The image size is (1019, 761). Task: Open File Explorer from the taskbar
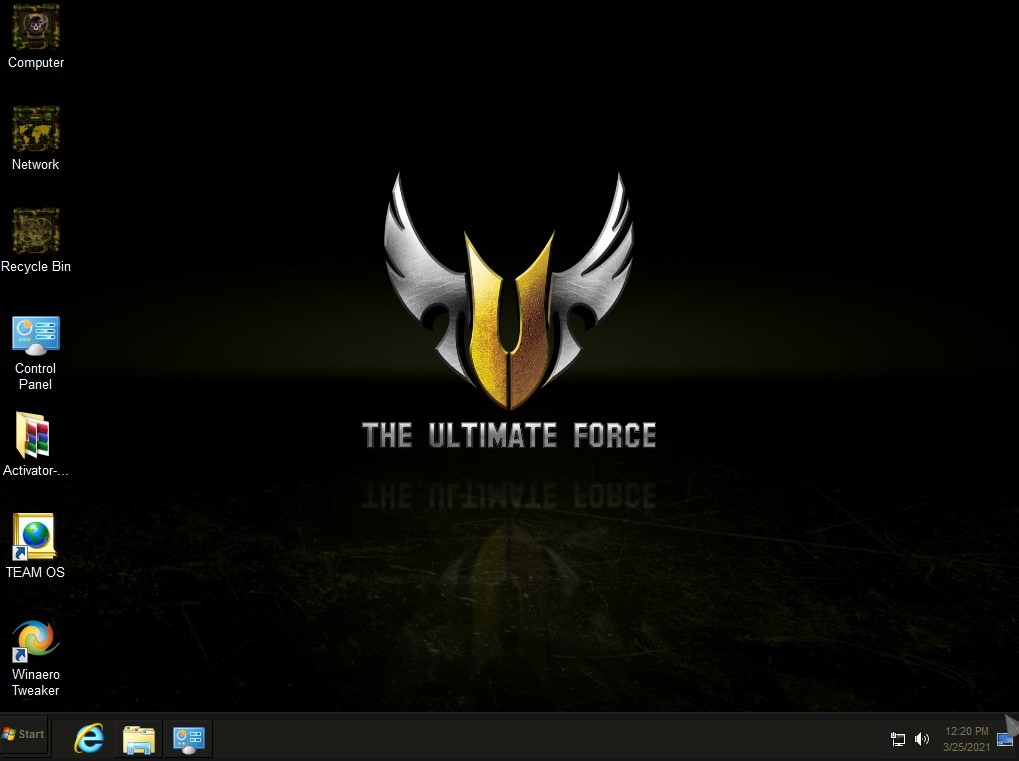(x=139, y=739)
